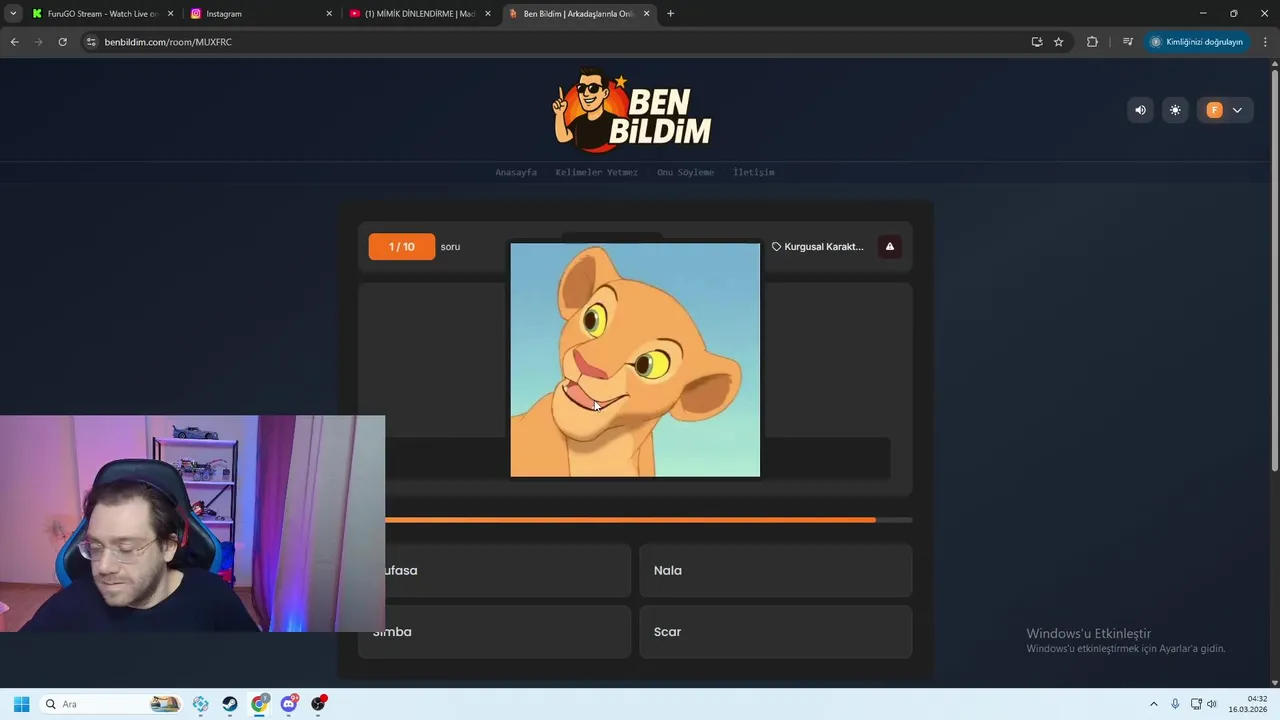
Task: Click the network tray icon
Action: click(1196, 704)
